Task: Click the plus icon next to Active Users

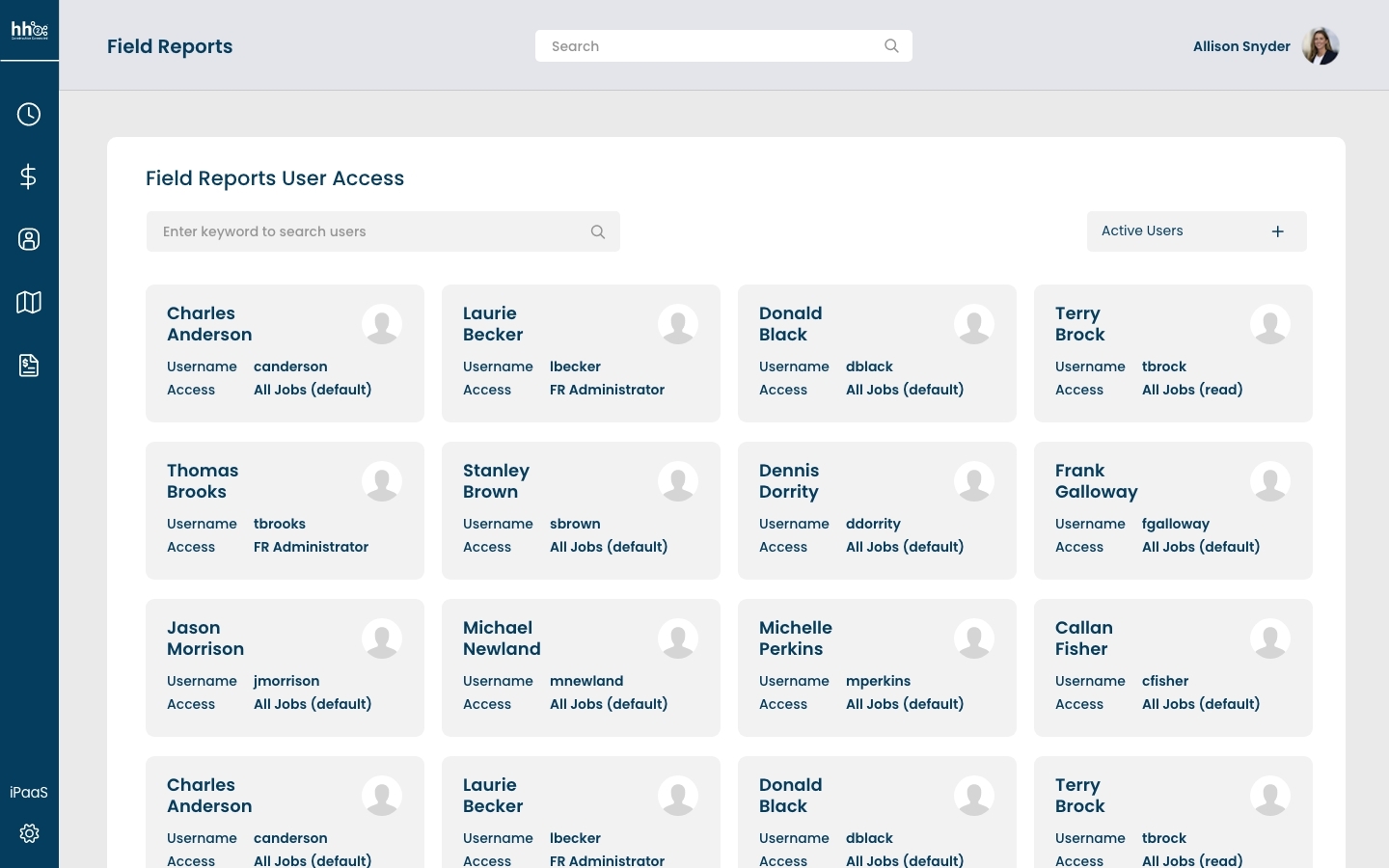Action: tap(1278, 231)
